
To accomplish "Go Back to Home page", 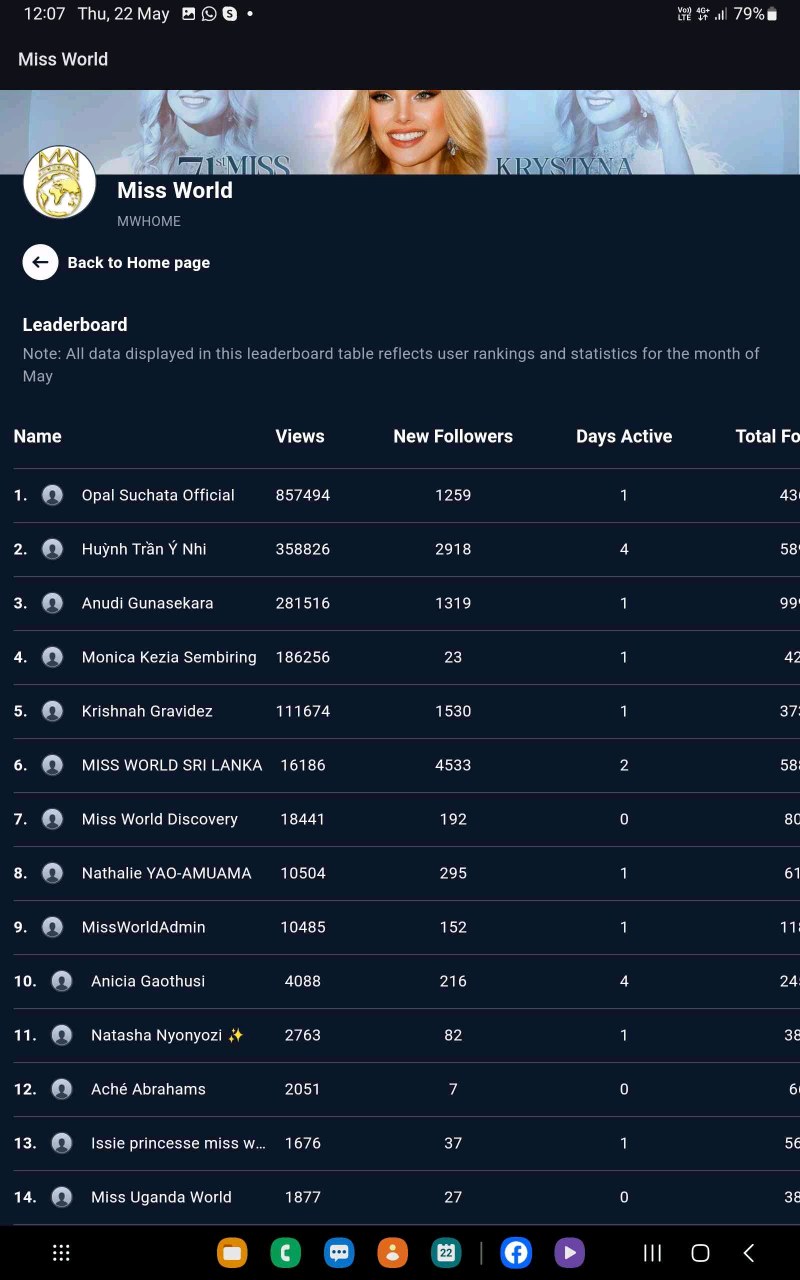I will pyautogui.click(x=138, y=263).
